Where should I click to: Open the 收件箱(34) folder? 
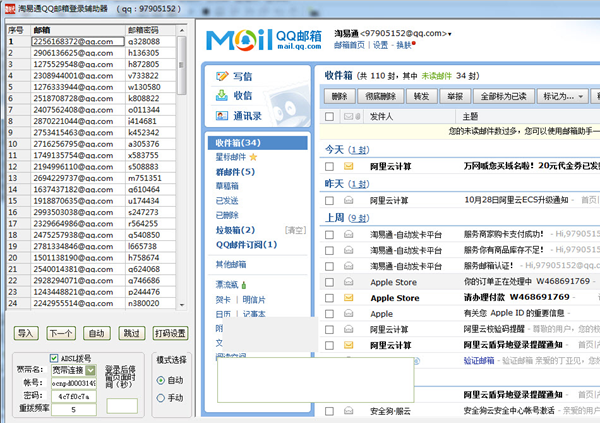pos(258,143)
